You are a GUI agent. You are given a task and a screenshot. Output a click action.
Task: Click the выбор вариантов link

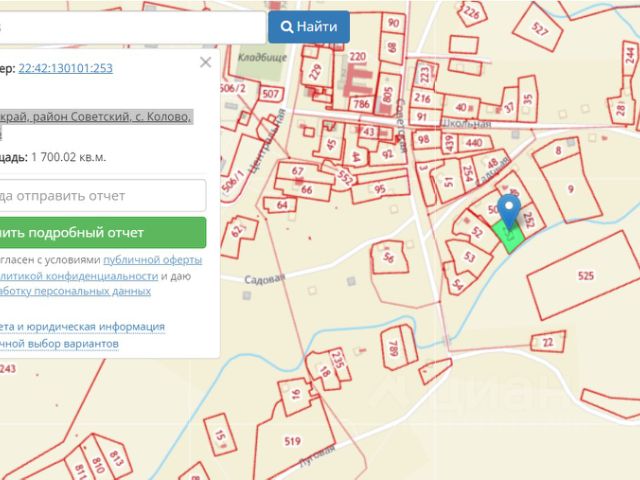click(60, 343)
